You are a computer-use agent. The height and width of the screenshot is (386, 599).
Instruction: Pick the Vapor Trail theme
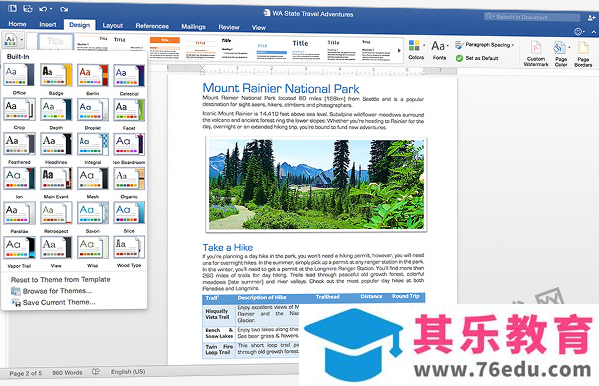tap(19, 247)
